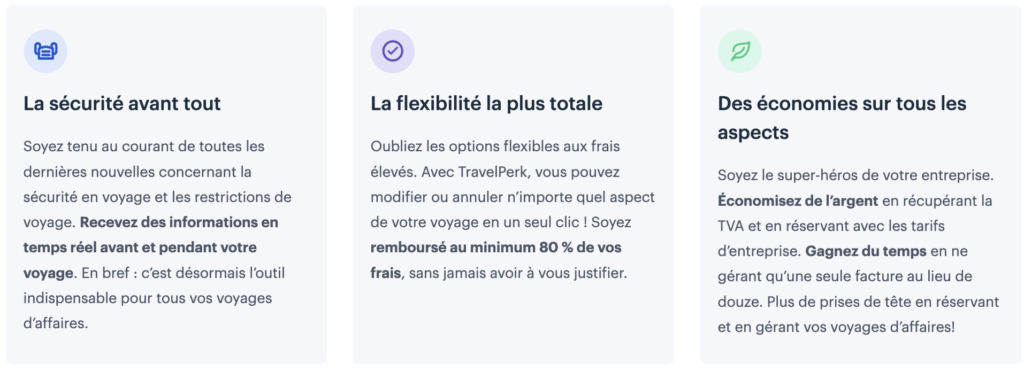Click the green leaf icon

coord(740,51)
